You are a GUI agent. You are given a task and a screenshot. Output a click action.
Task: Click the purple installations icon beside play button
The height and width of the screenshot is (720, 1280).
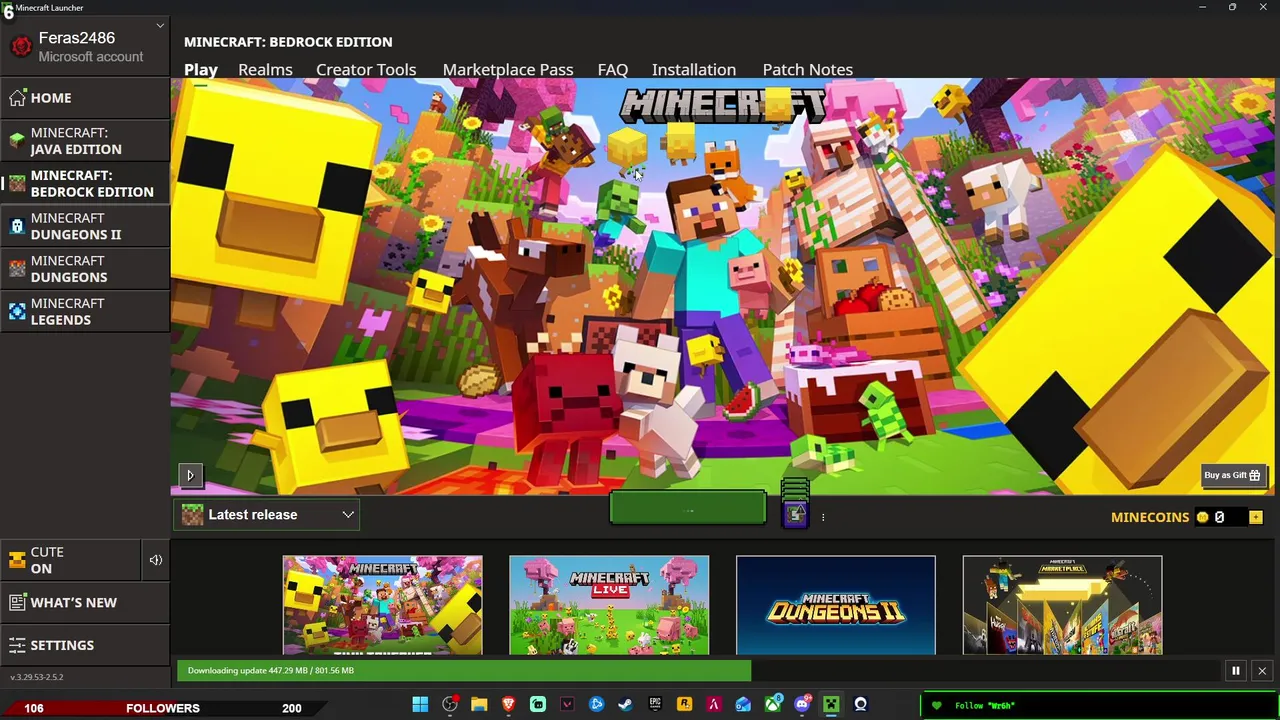[x=795, y=514]
